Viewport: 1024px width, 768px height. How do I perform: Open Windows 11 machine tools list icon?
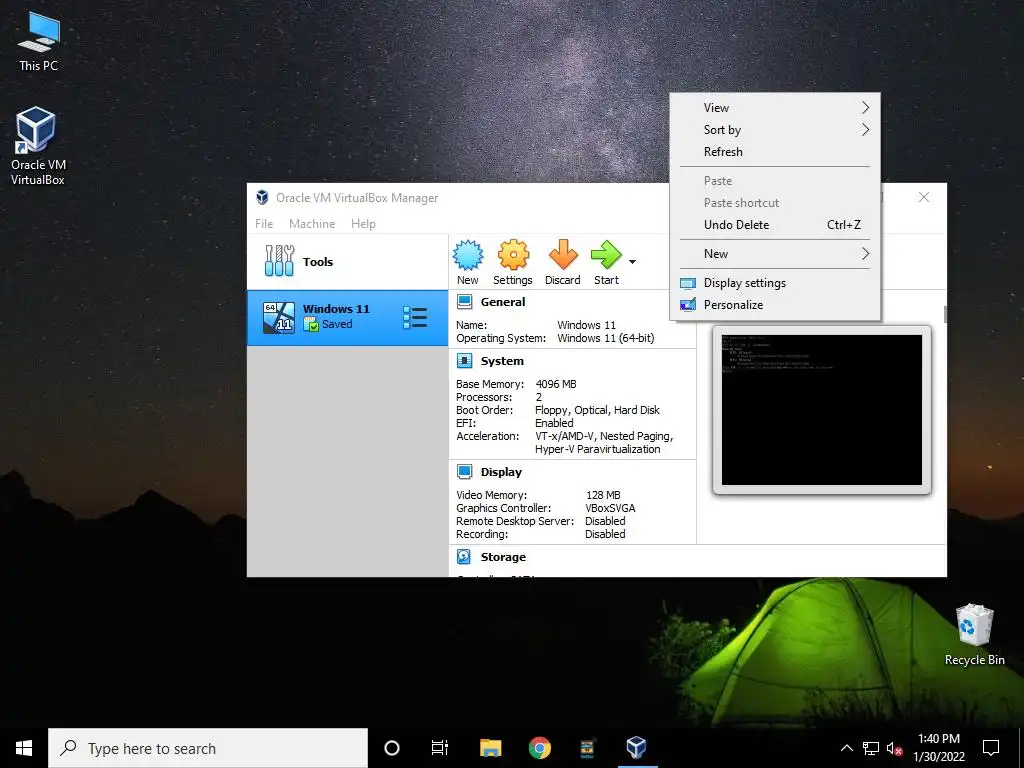415,318
